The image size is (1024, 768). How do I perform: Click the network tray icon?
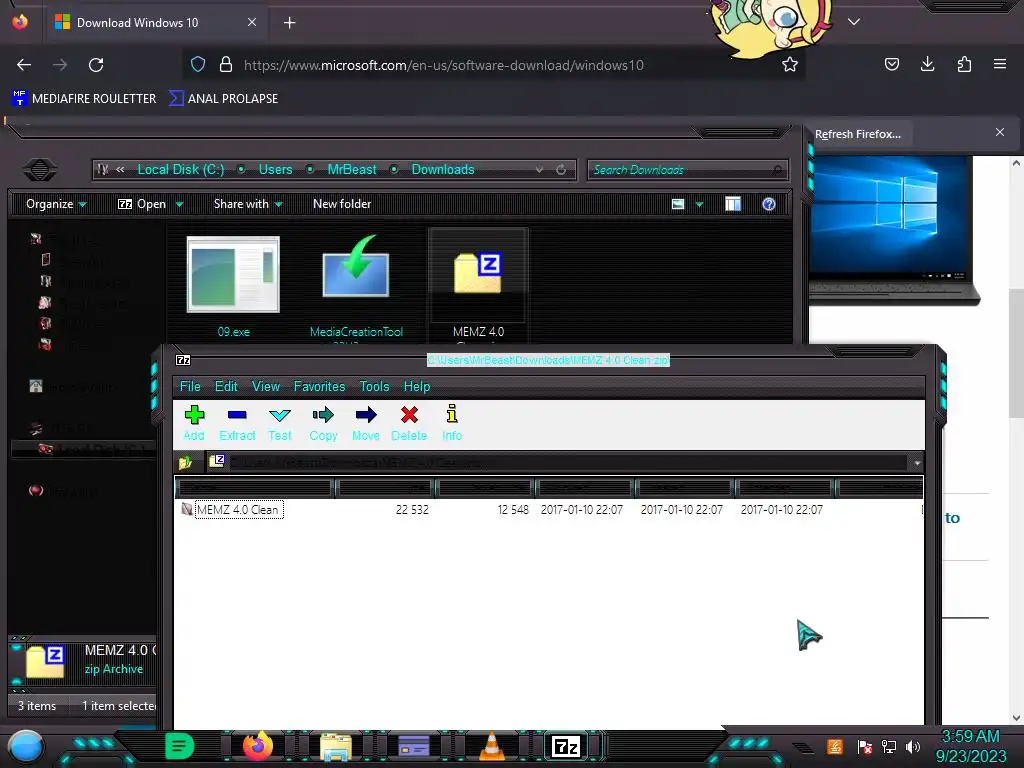point(889,746)
